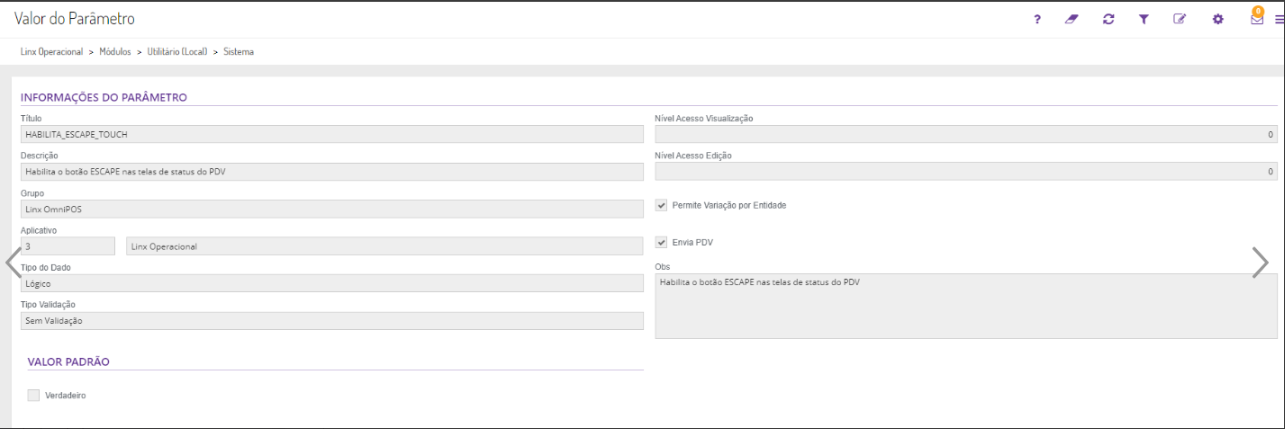Open the filter funnel icon
The image size is (1285, 429).
coord(1144,19)
